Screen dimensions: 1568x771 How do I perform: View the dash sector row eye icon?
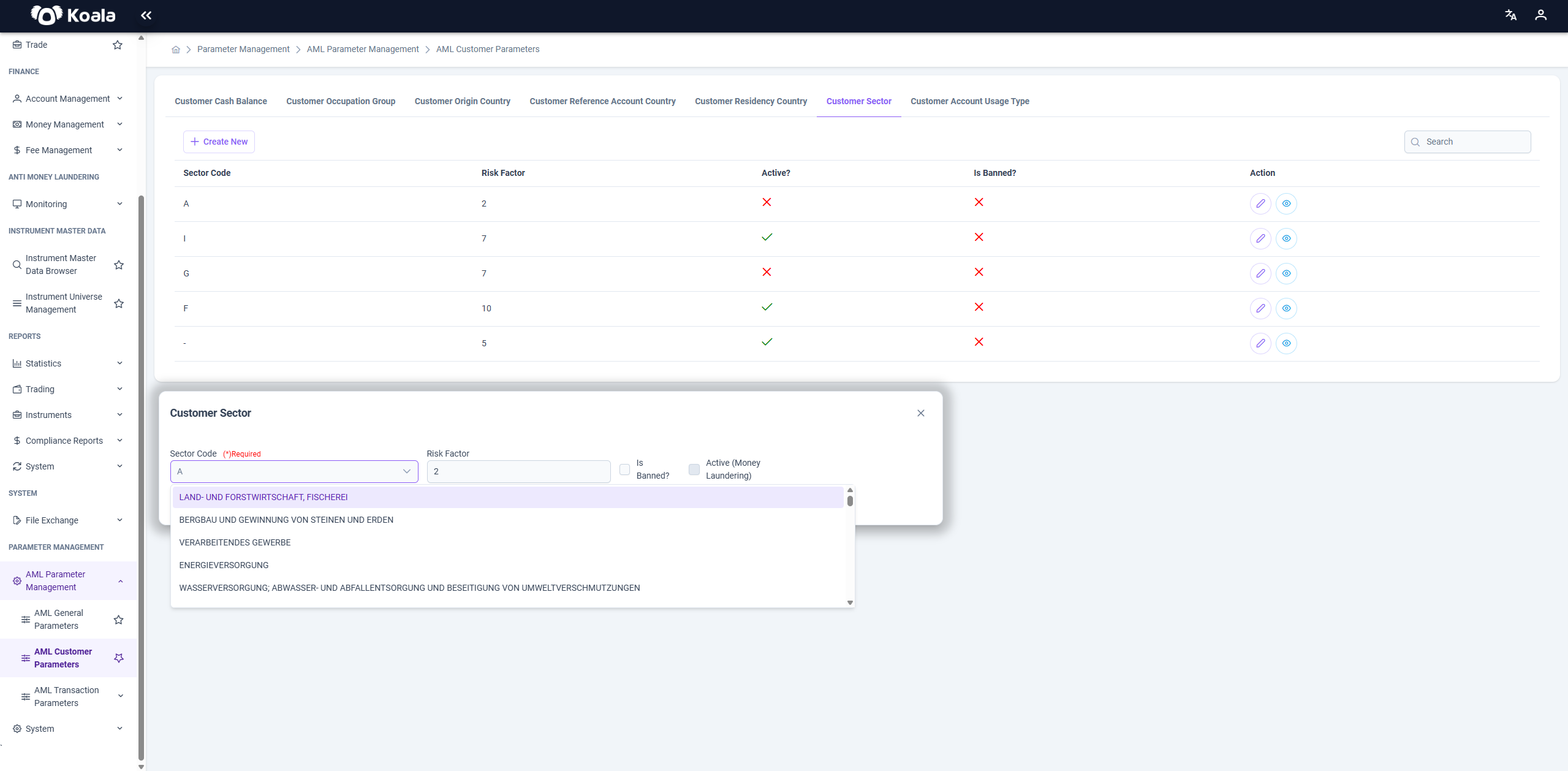pyautogui.click(x=1287, y=343)
